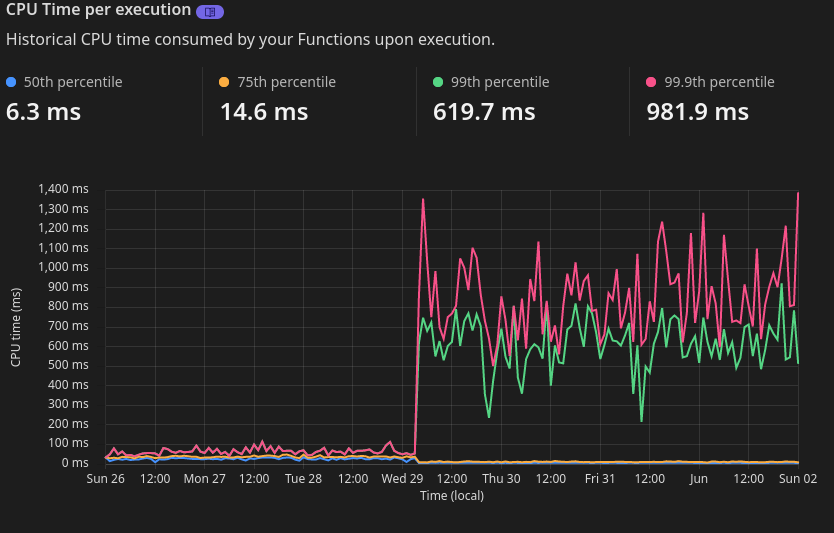Click the Time (local) axis title
Viewport: 834px width, 533px height.
[452, 496]
